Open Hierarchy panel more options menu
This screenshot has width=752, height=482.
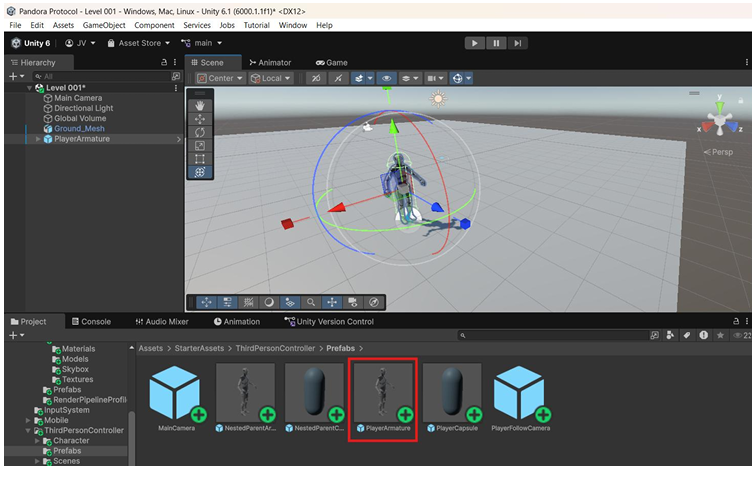pos(175,62)
